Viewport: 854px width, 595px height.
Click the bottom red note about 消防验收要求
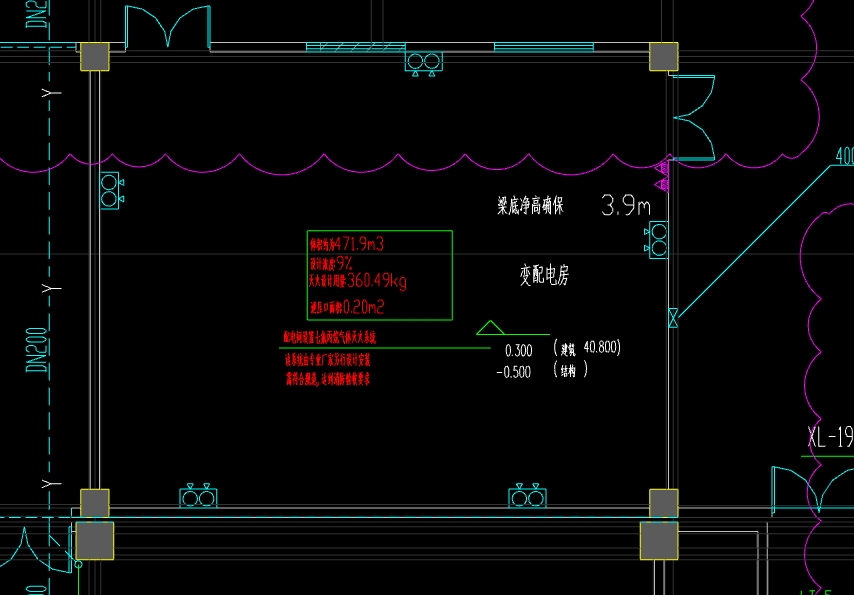point(327,378)
